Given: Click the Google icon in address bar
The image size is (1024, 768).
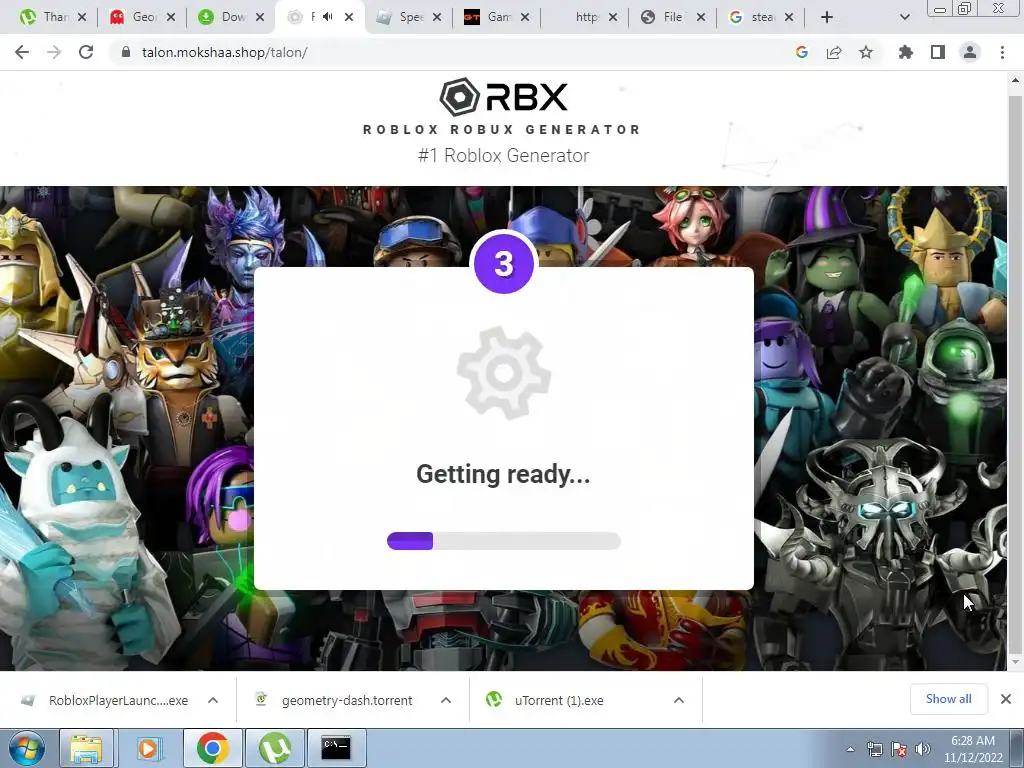Looking at the screenshot, I should tap(802, 52).
